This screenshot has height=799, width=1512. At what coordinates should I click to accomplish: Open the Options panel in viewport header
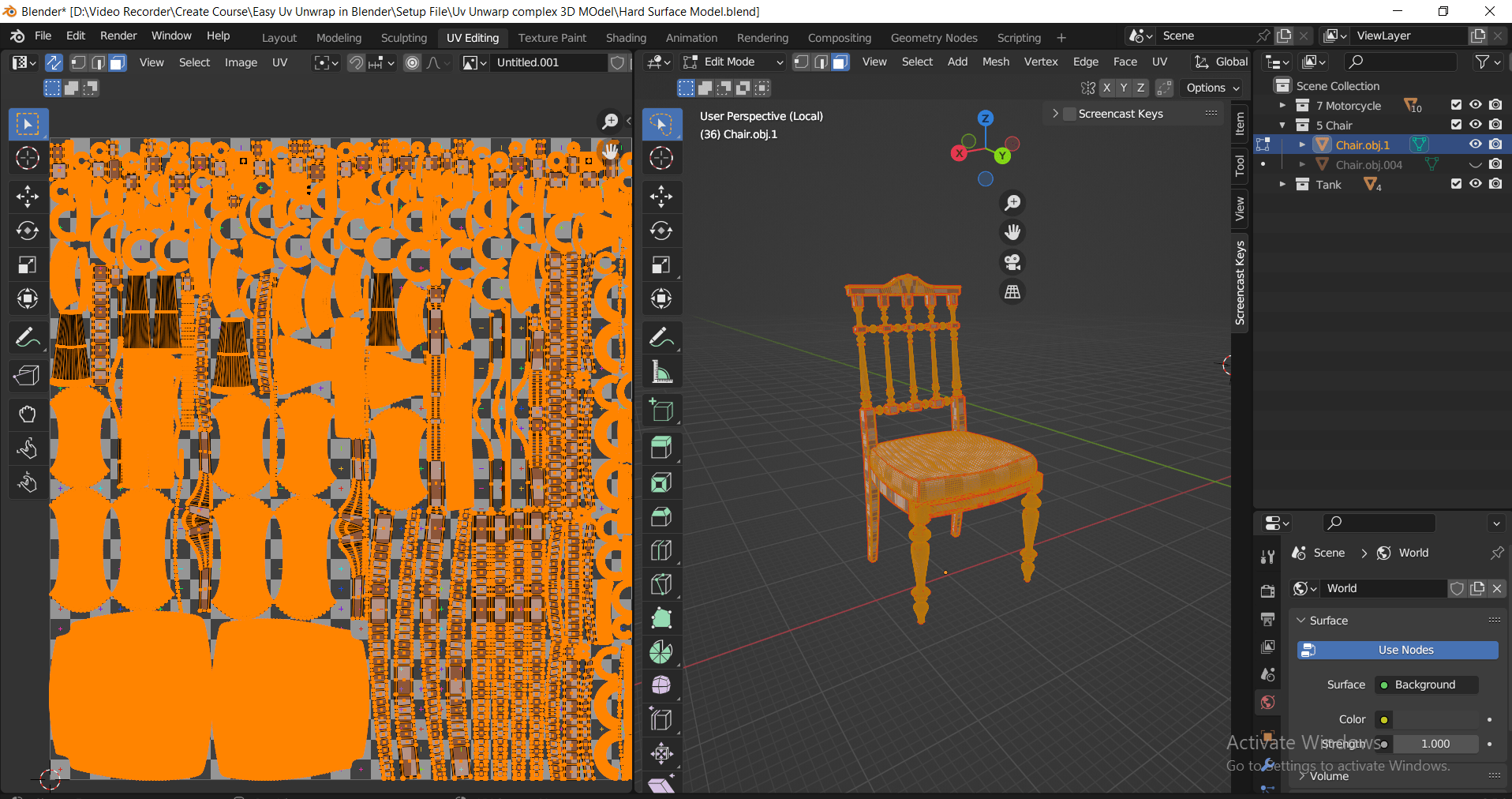(1211, 88)
